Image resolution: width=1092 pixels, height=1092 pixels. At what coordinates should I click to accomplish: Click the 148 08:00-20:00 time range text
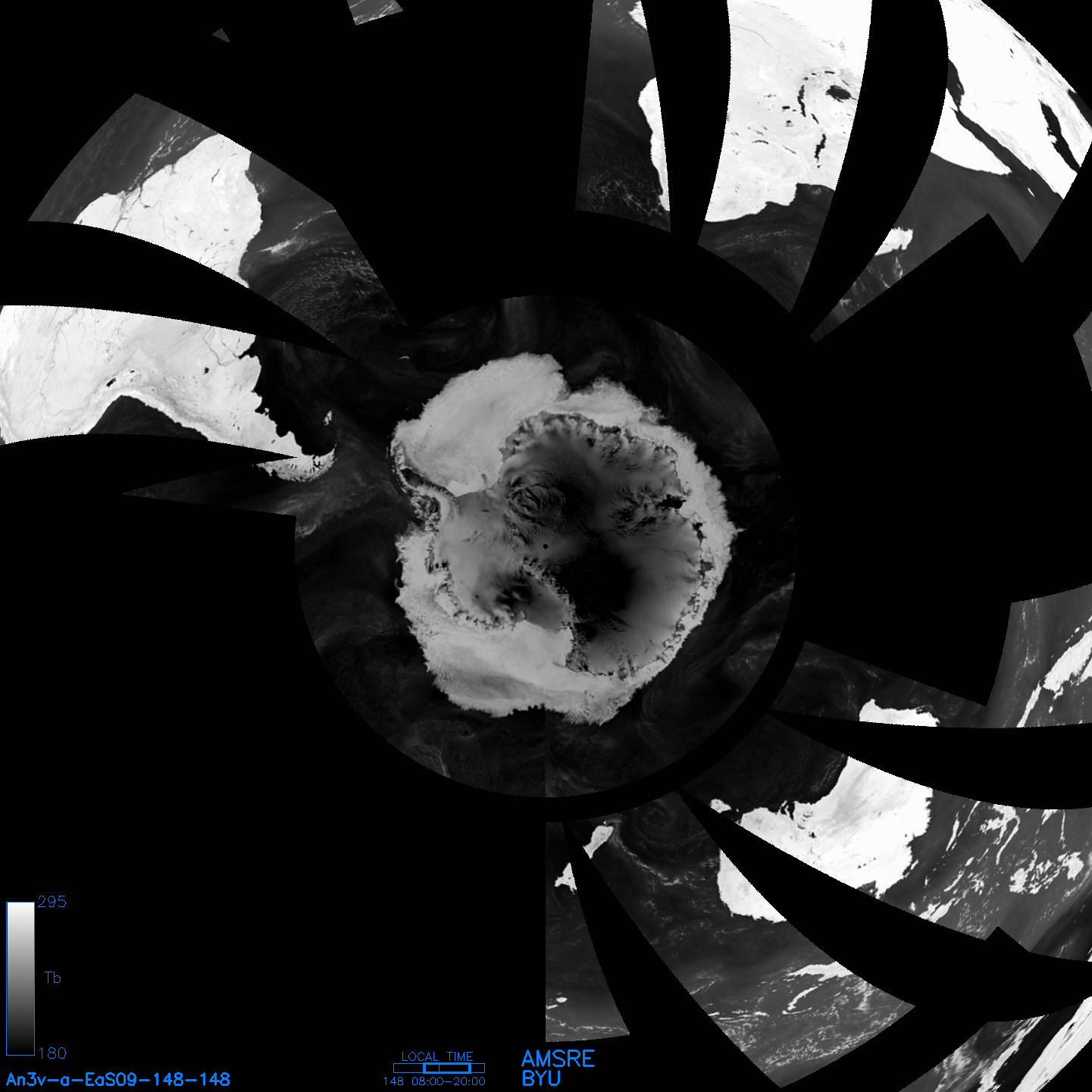tap(434, 1081)
